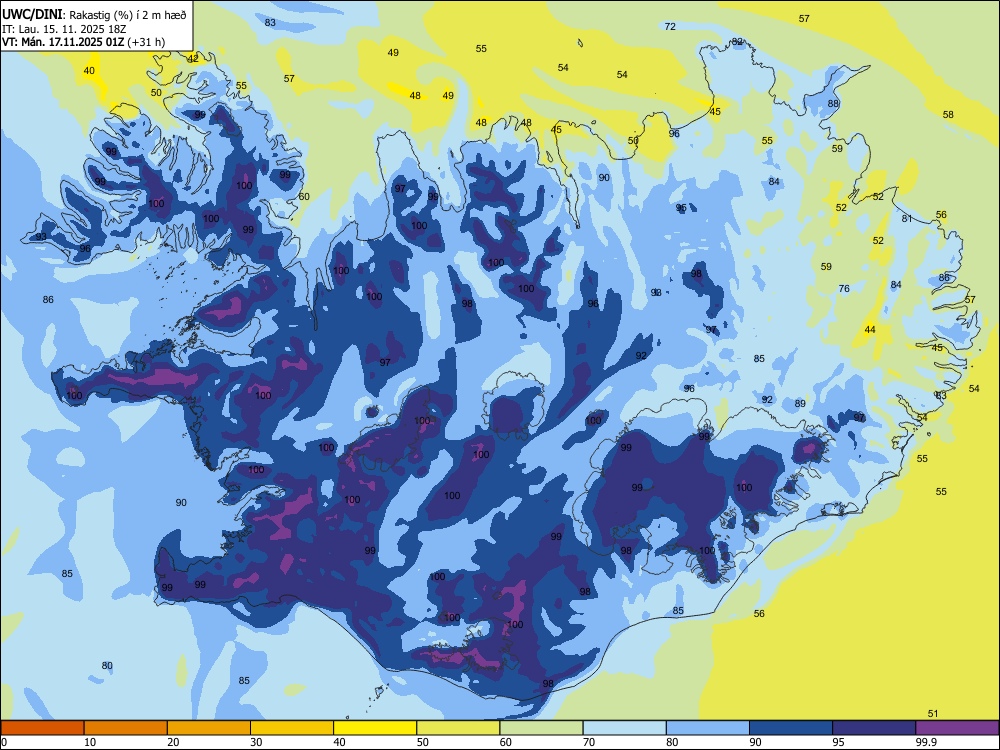
Task: Click the map value '81' on the east coast
Action: click(x=907, y=219)
